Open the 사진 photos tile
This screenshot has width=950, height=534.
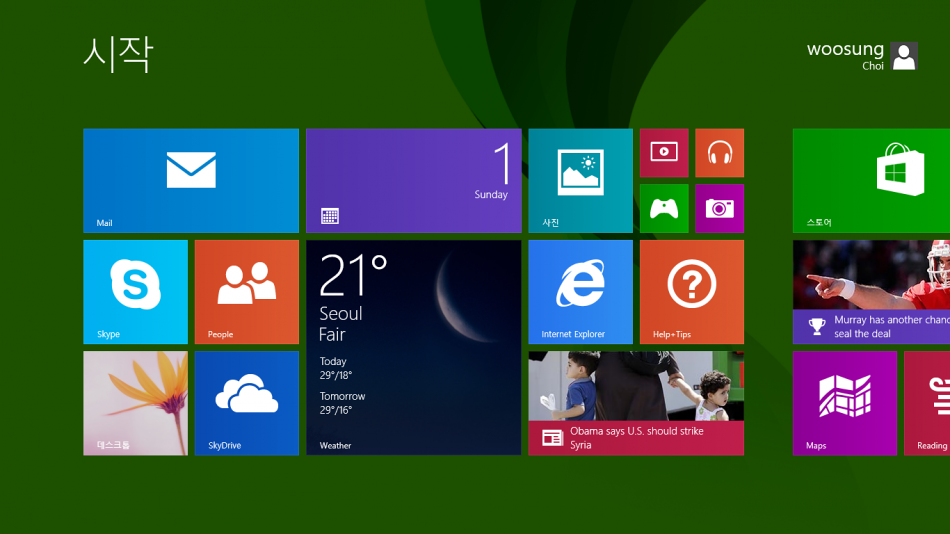[580, 181]
